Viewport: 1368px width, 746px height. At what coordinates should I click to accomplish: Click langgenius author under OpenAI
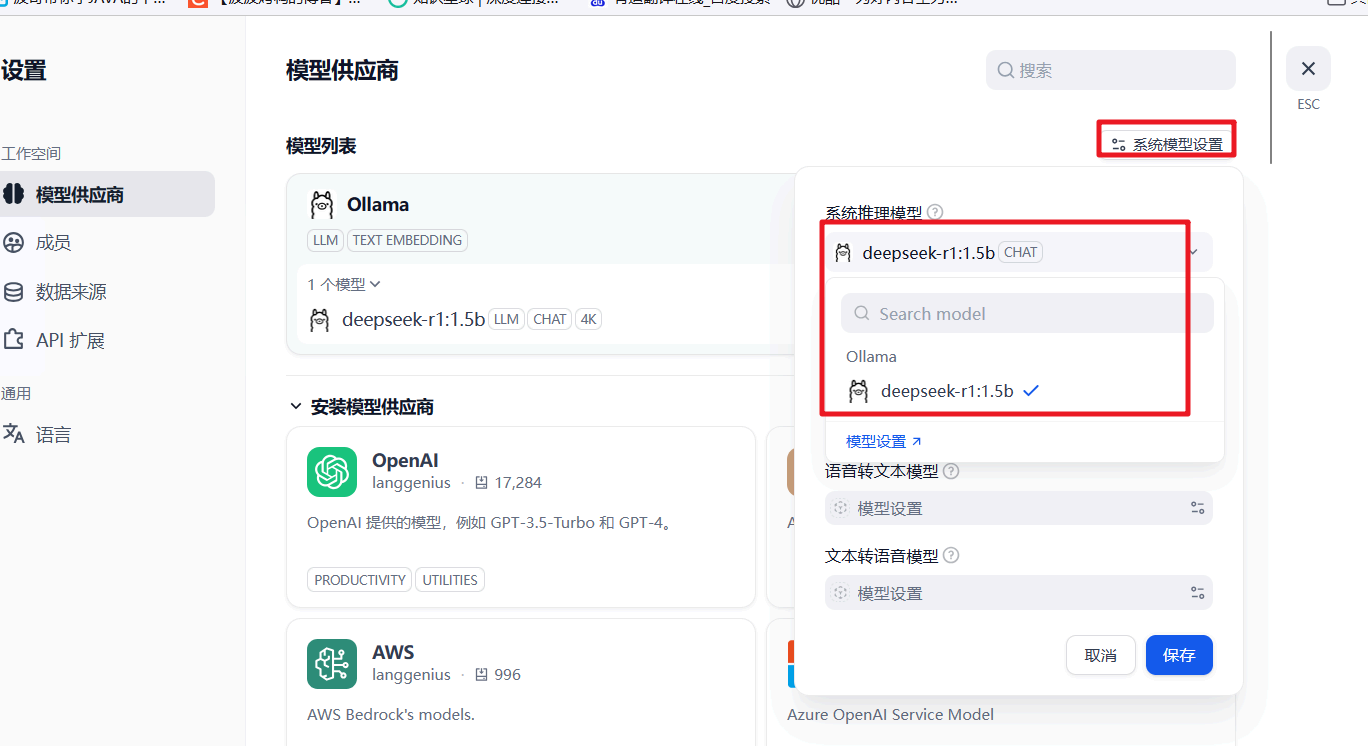tap(411, 482)
